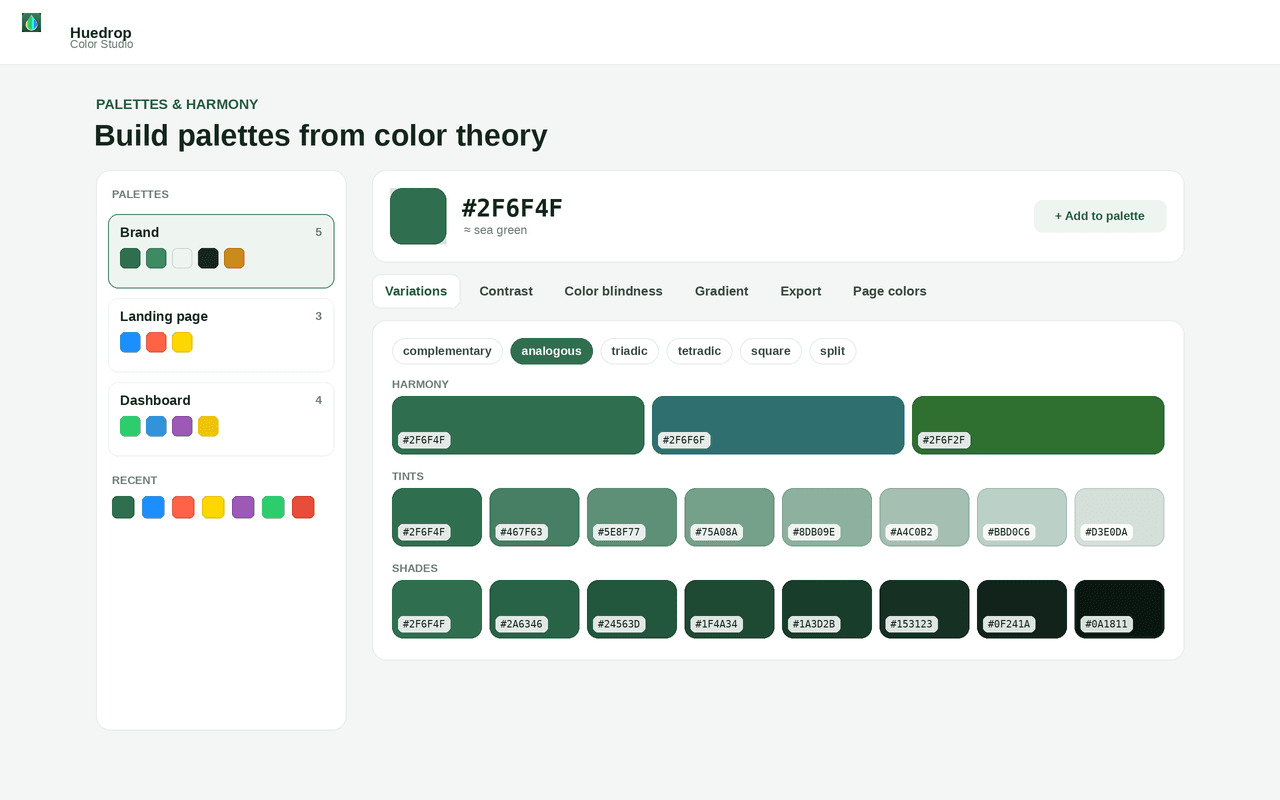The height and width of the screenshot is (800, 1280).
Task: Open the Export tab
Action: point(801,291)
